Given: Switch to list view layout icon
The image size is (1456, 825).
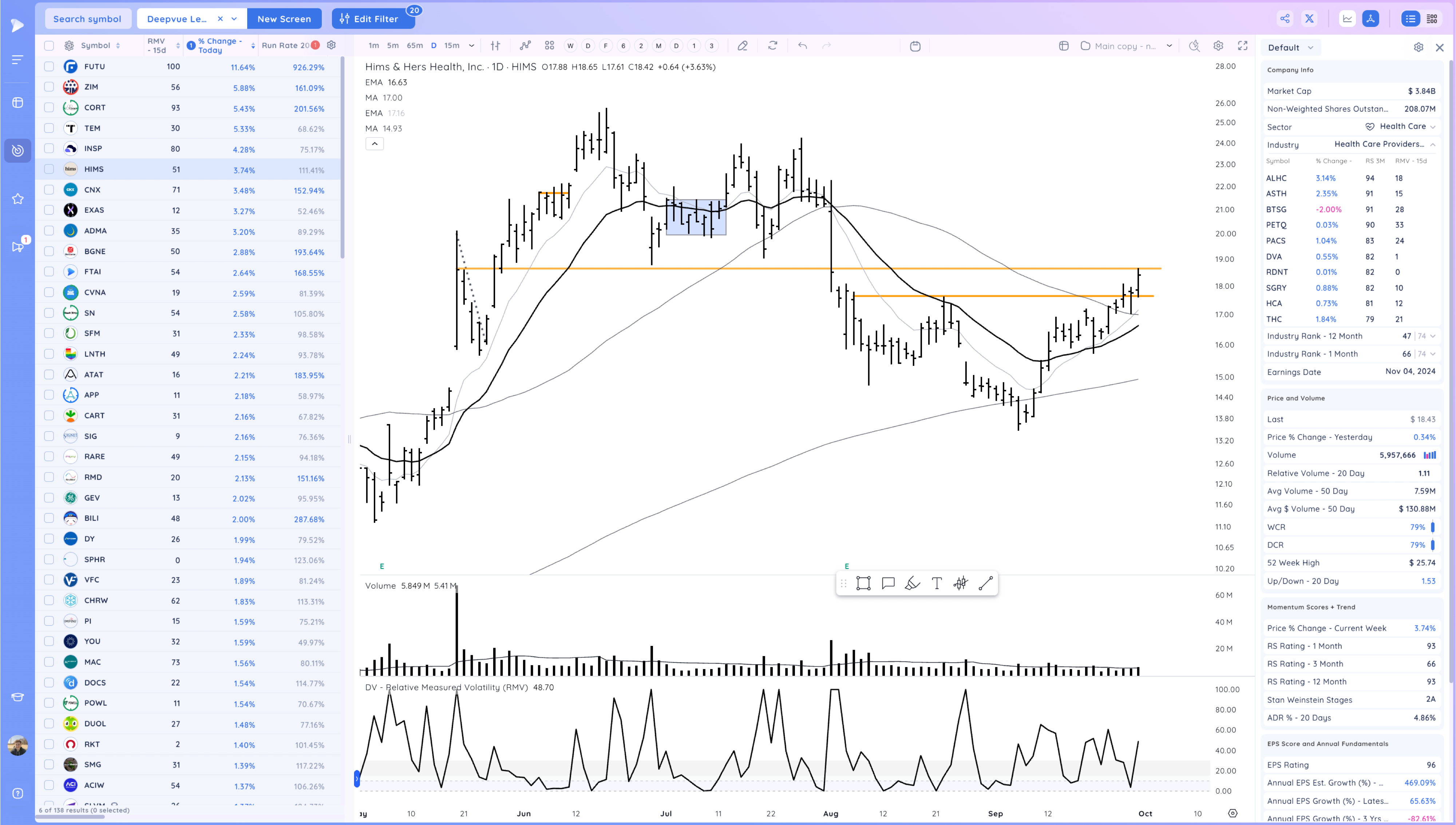Looking at the screenshot, I should point(1410,19).
